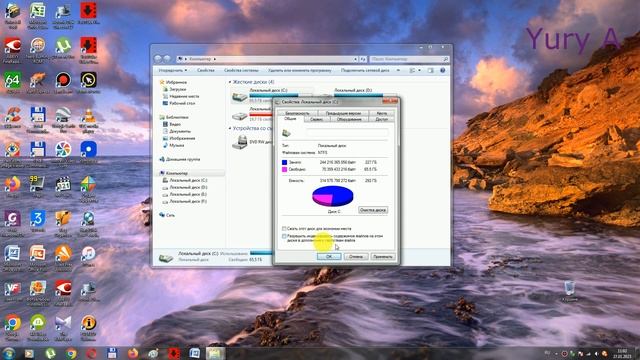The image size is (640, 360).
Task: Click the Explorer Back navigation button
Action: point(158,59)
